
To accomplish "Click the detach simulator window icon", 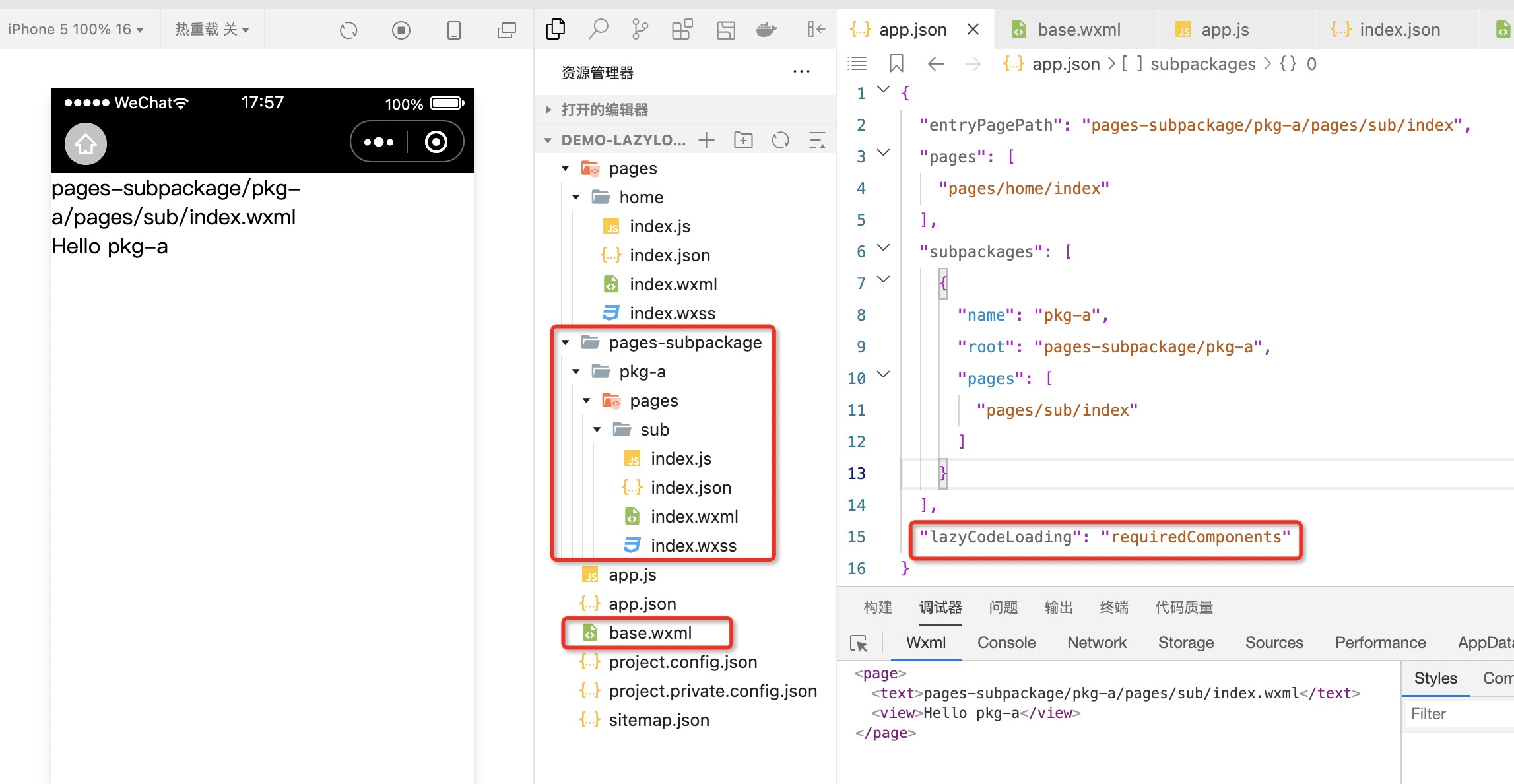I will pyautogui.click(x=507, y=30).
